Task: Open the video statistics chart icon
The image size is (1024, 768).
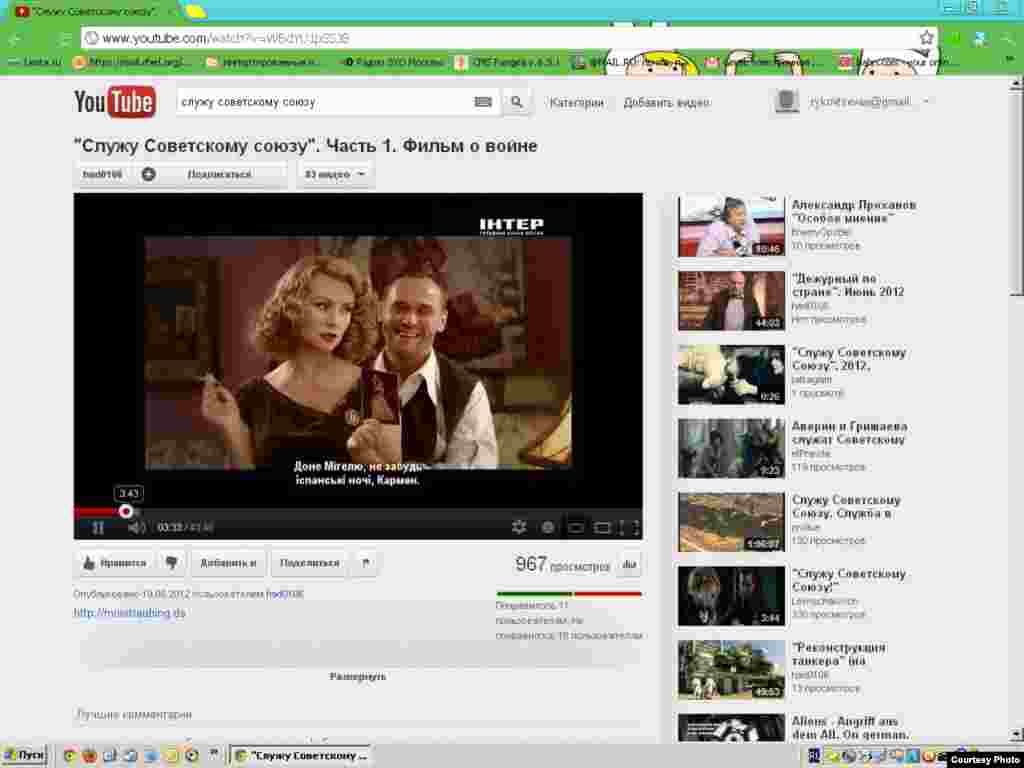Action: 629,564
